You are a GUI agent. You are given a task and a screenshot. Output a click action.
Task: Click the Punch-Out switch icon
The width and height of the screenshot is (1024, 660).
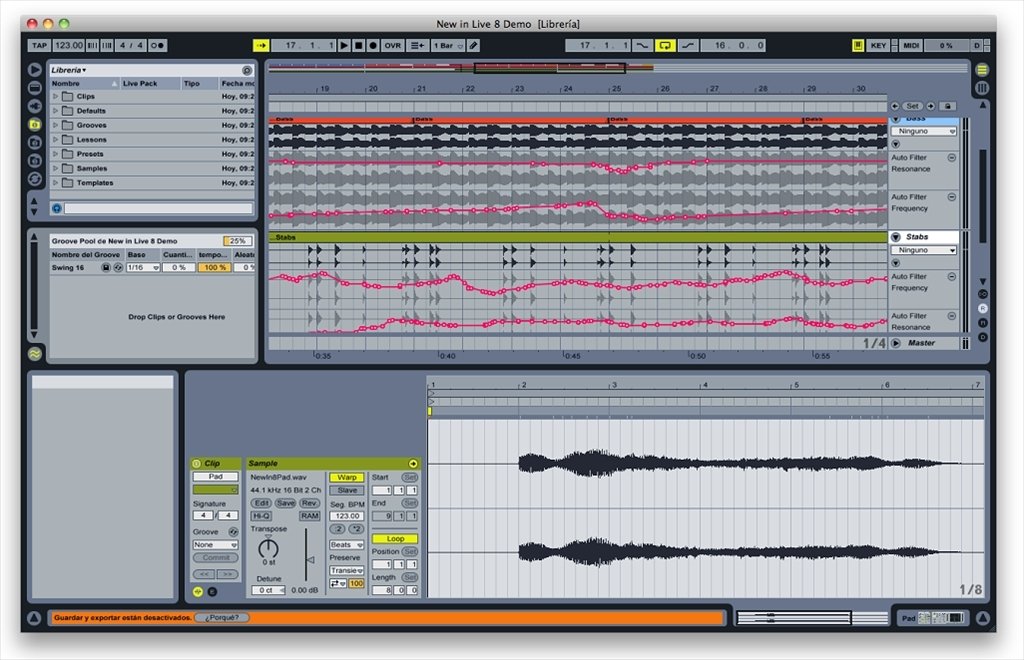[688, 46]
